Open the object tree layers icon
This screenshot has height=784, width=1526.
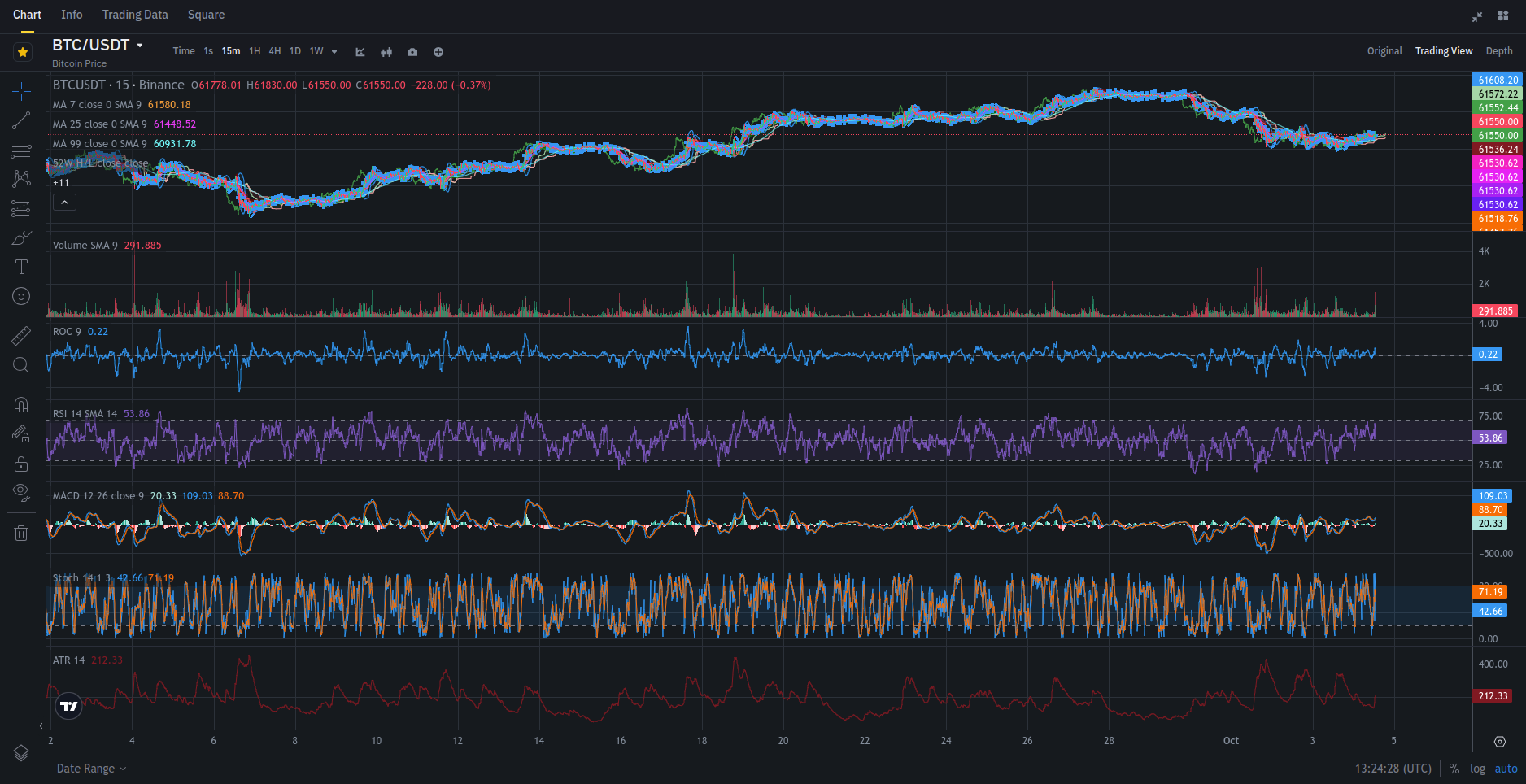21,753
